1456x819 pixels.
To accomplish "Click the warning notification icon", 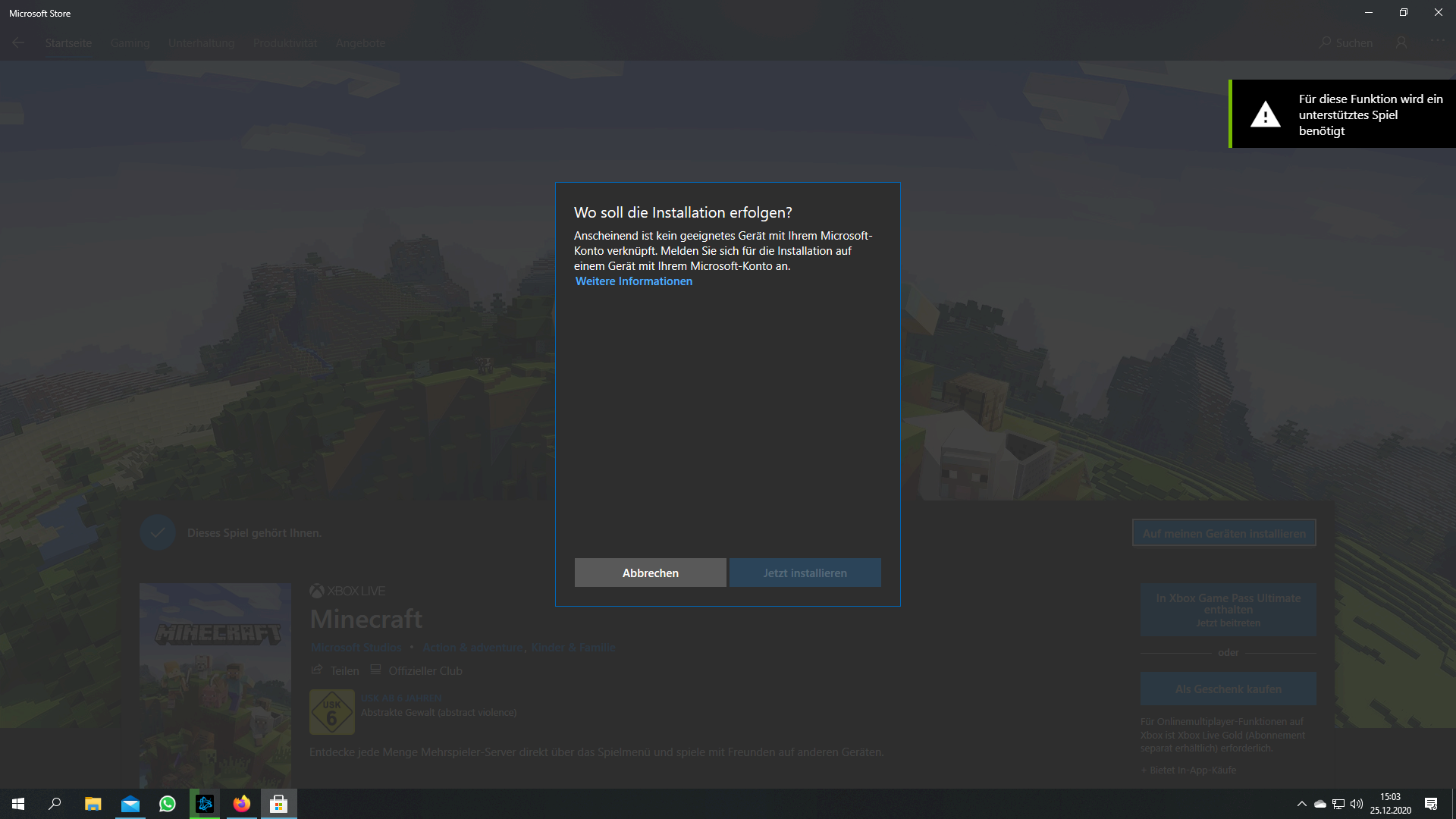I will click(1265, 115).
